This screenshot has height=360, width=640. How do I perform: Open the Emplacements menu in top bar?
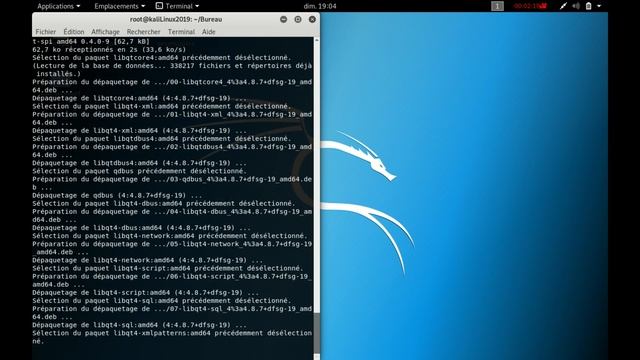coord(119,6)
